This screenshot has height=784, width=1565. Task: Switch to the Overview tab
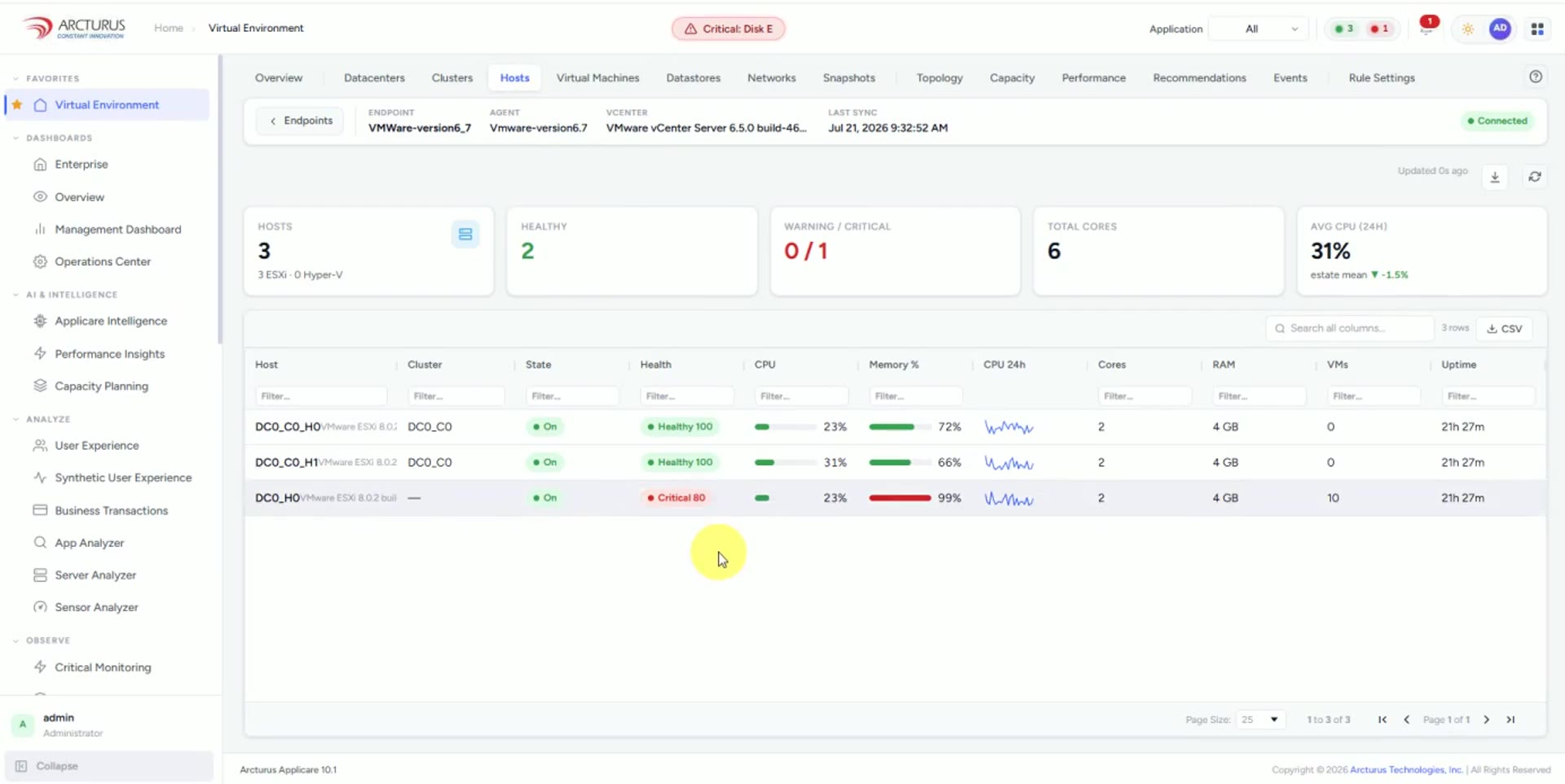279,77
